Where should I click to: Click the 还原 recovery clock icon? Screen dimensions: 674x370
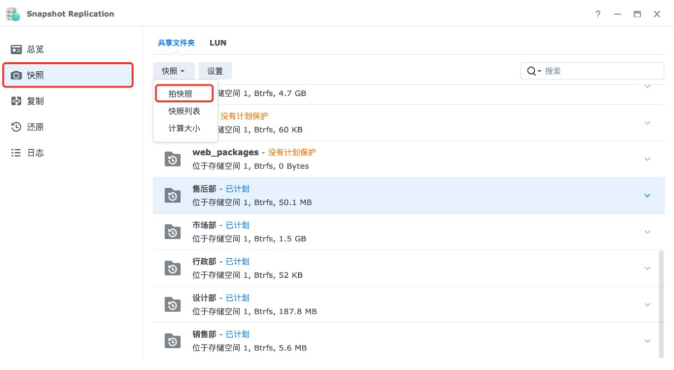[16, 127]
